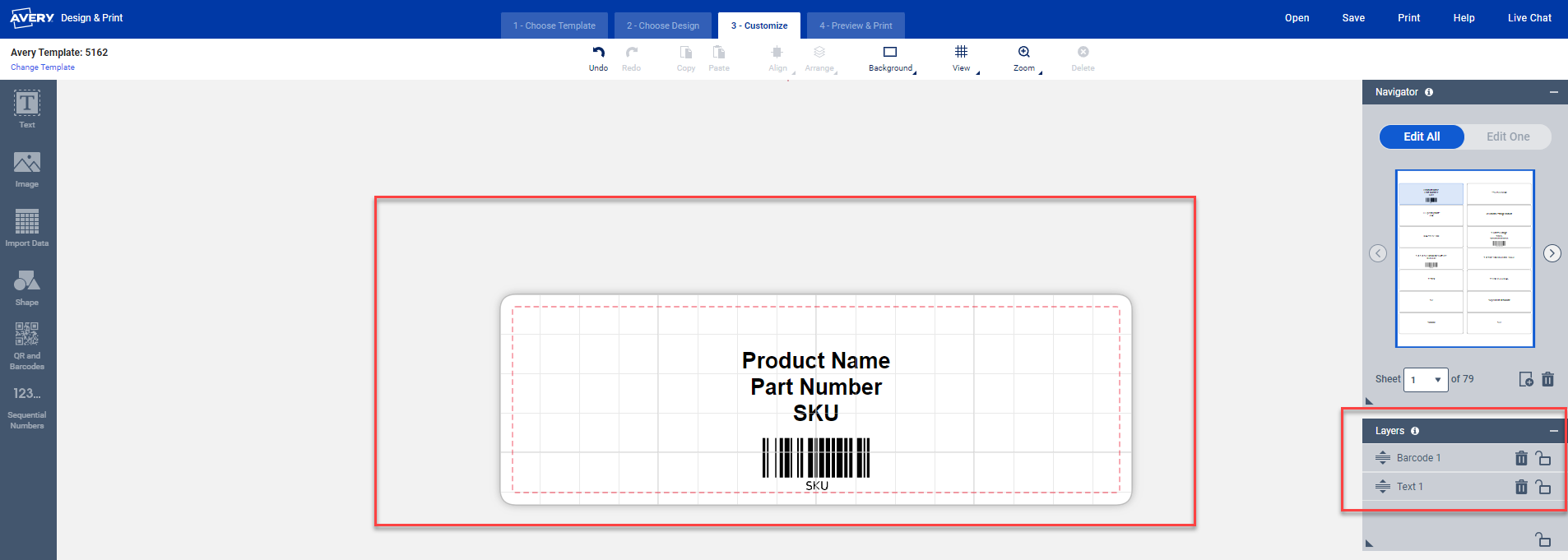
Task: Open Sequential Numbers tool
Action: pyautogui.click(x=27, y=407)
